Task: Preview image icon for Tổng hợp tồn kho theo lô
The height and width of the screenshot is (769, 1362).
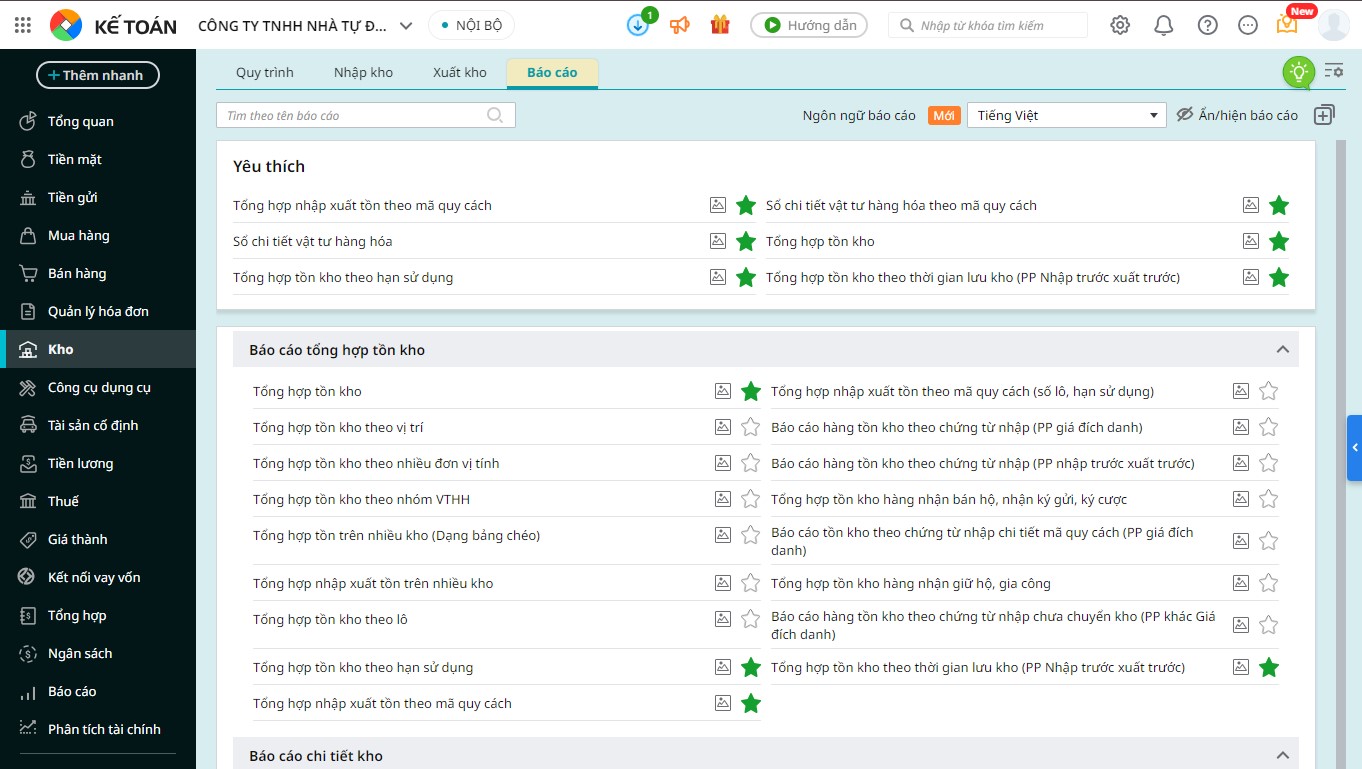Action: [723, 619]
